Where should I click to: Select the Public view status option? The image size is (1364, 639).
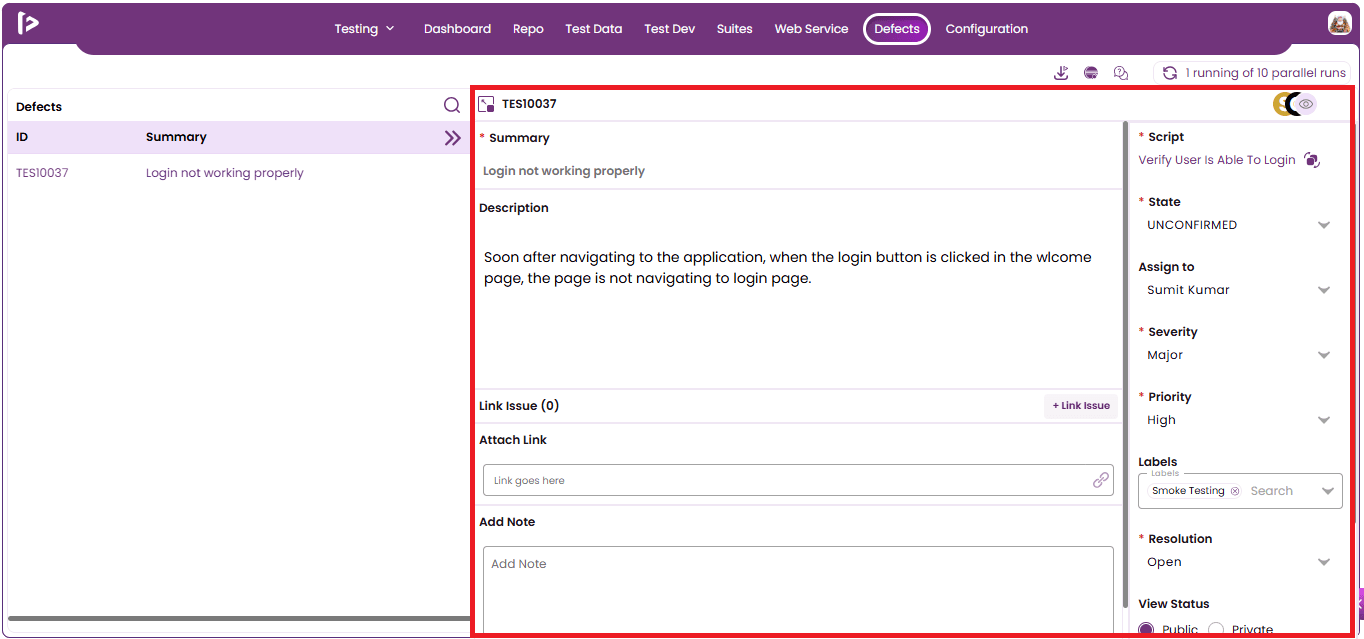1146,630
